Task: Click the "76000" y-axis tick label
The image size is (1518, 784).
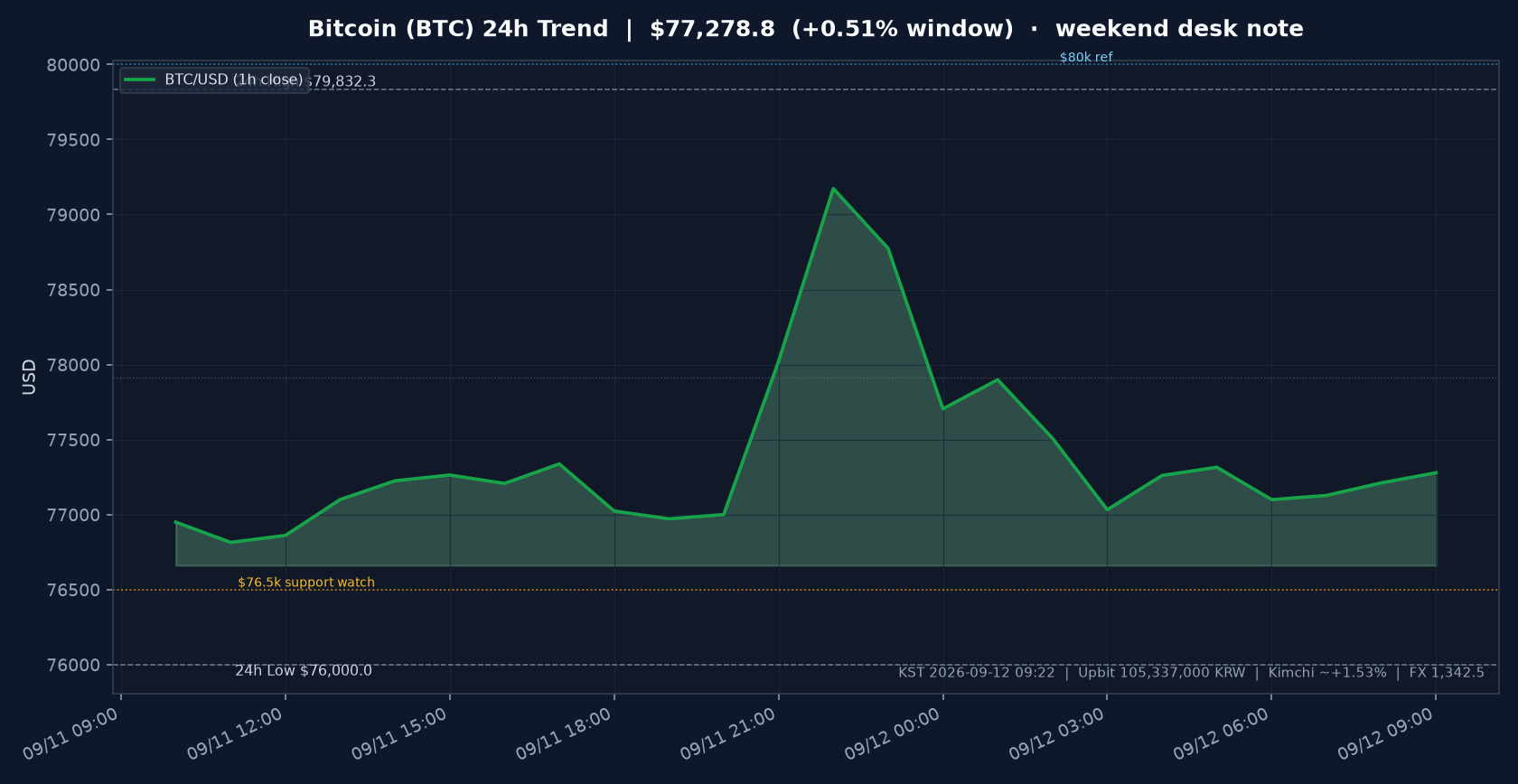Action: coord(73,665)
